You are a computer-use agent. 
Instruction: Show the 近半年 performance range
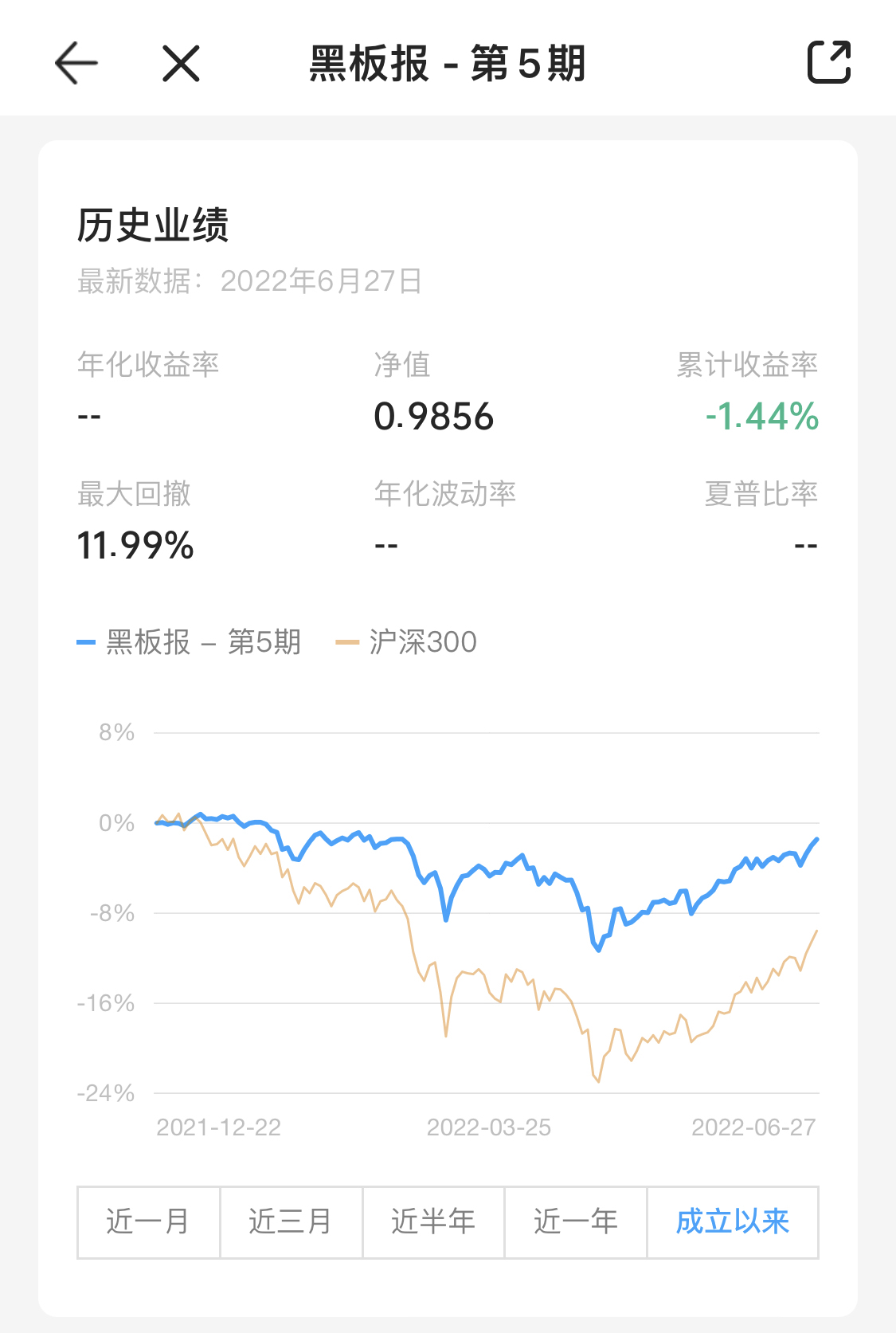pos(433,1221)
